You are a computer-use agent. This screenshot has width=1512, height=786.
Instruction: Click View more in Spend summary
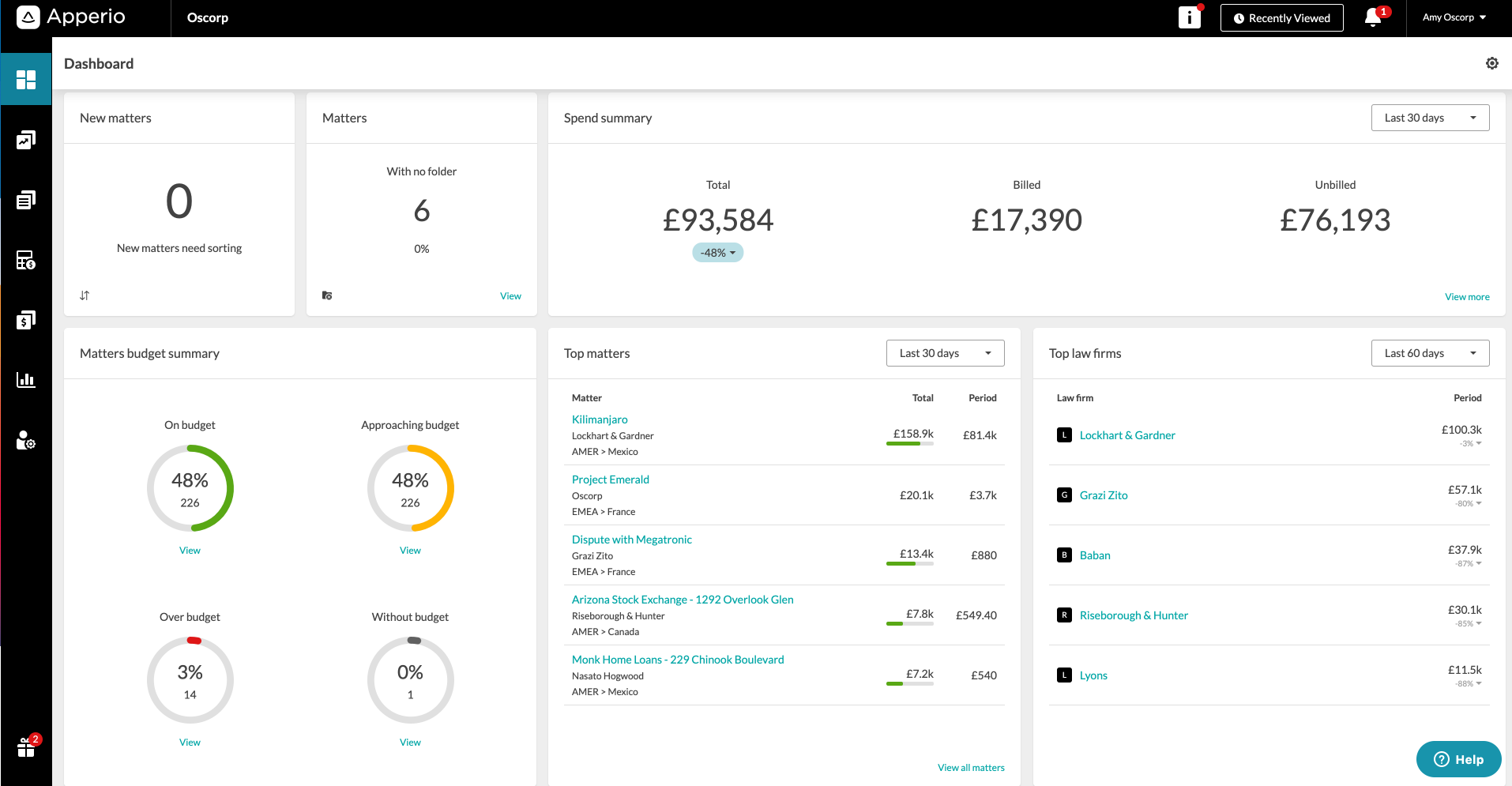pyautogui.click(x=1467, y=297)
